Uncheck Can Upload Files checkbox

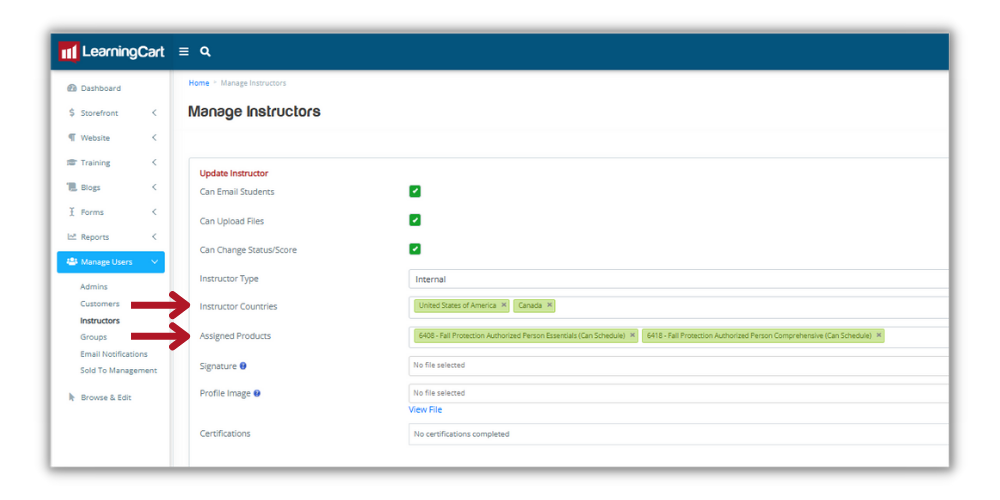[x=415, y=220]
